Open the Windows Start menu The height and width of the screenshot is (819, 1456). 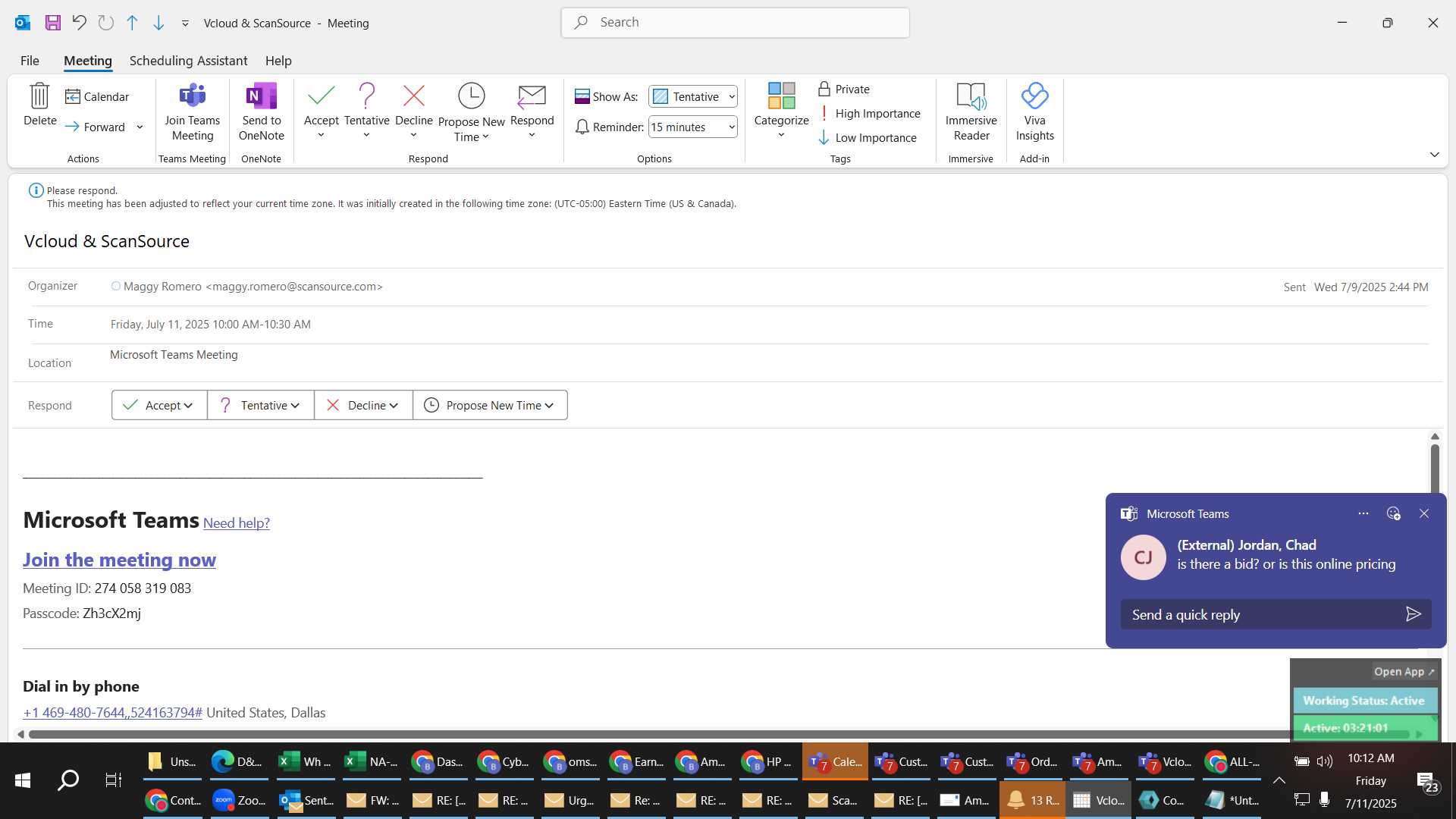(x=23, y=780)
